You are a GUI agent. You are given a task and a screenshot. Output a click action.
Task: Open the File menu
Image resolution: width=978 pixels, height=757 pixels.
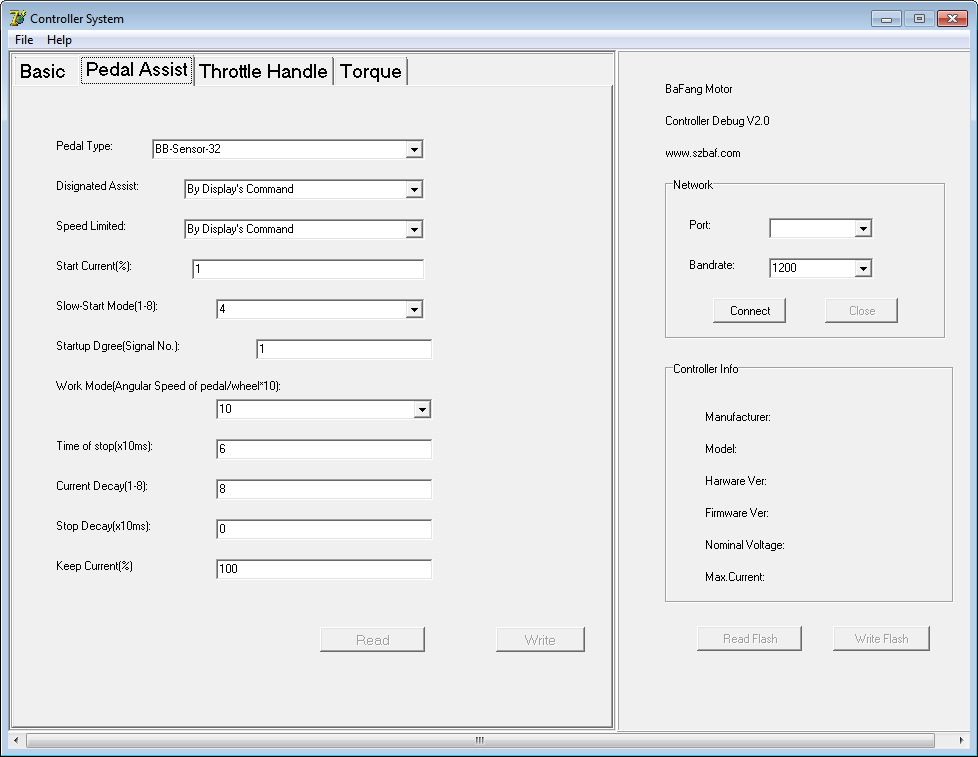(x=24, y=40)
